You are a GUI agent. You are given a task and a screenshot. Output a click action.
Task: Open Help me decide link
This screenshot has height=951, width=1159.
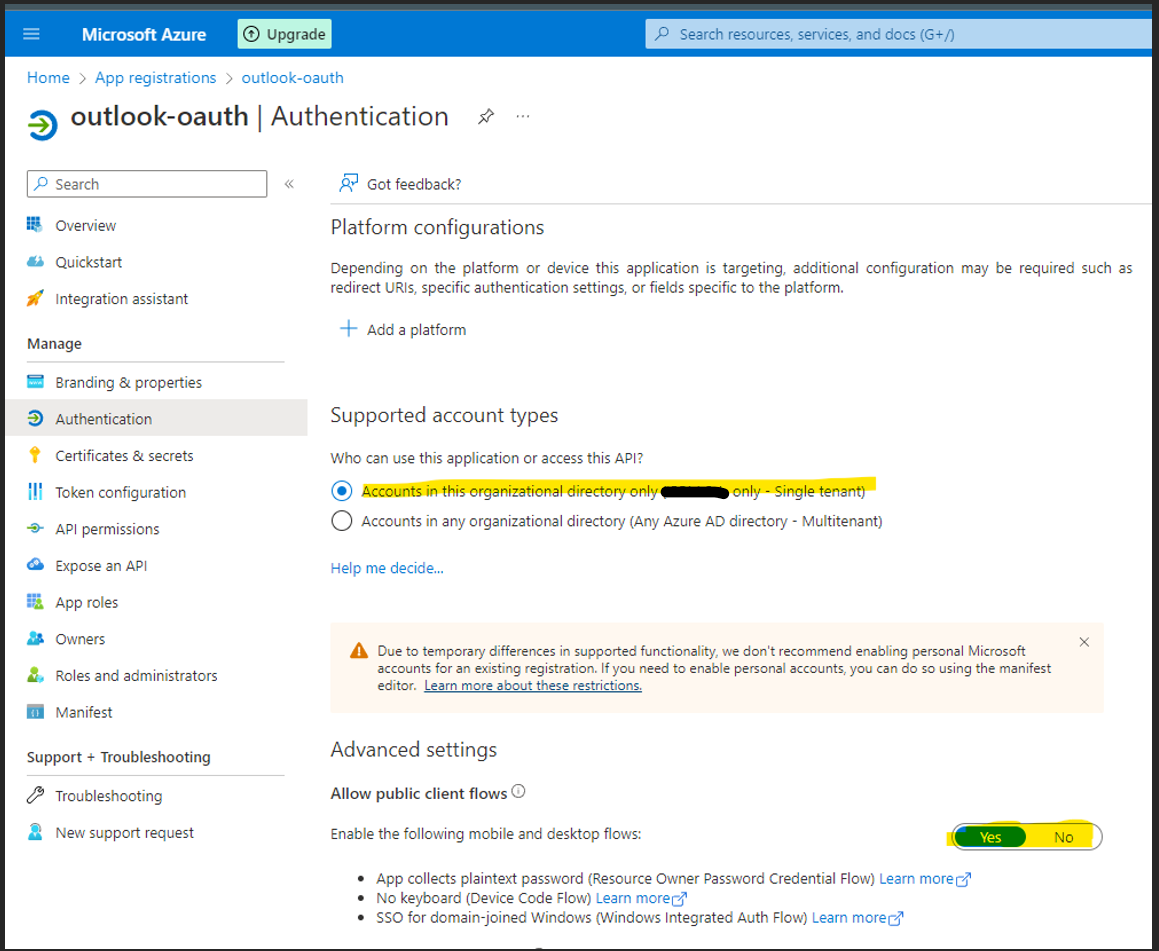(387, 568)
